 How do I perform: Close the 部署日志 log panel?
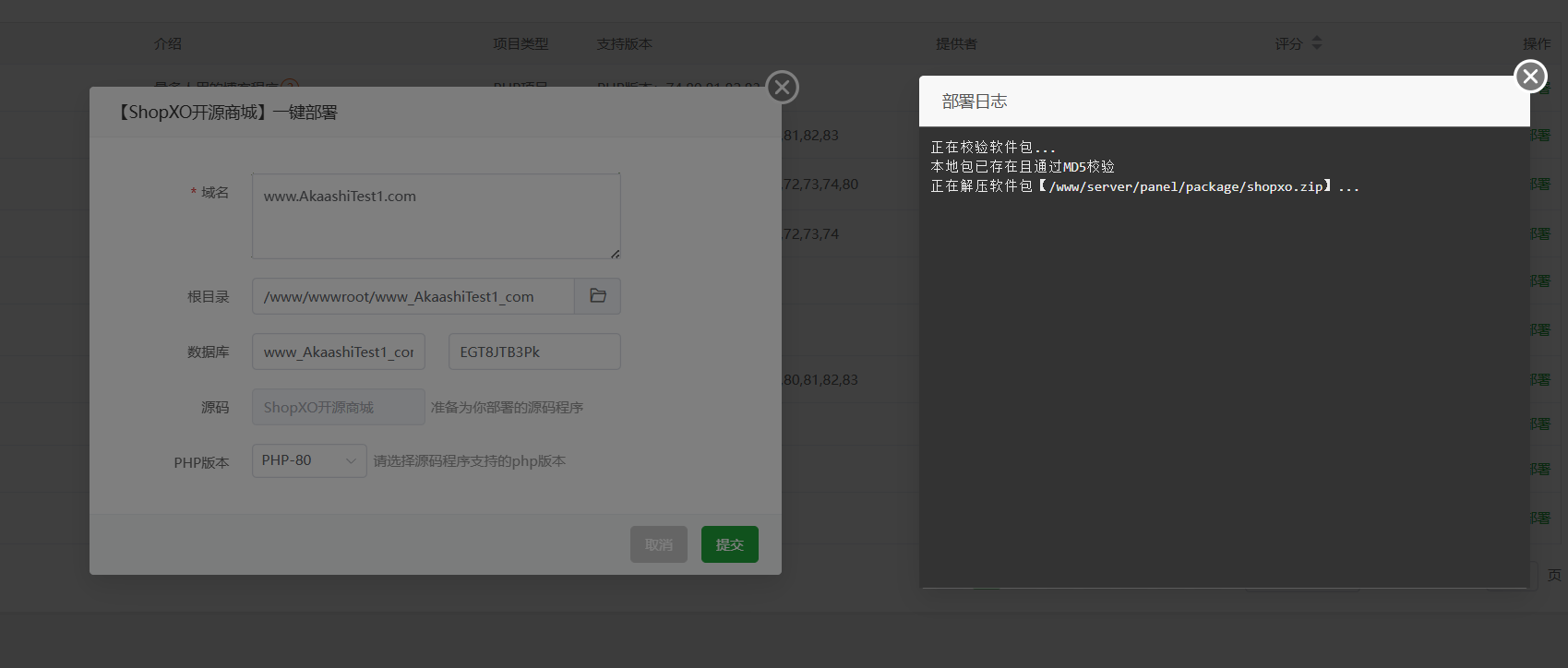click(x=1530, y=77)
